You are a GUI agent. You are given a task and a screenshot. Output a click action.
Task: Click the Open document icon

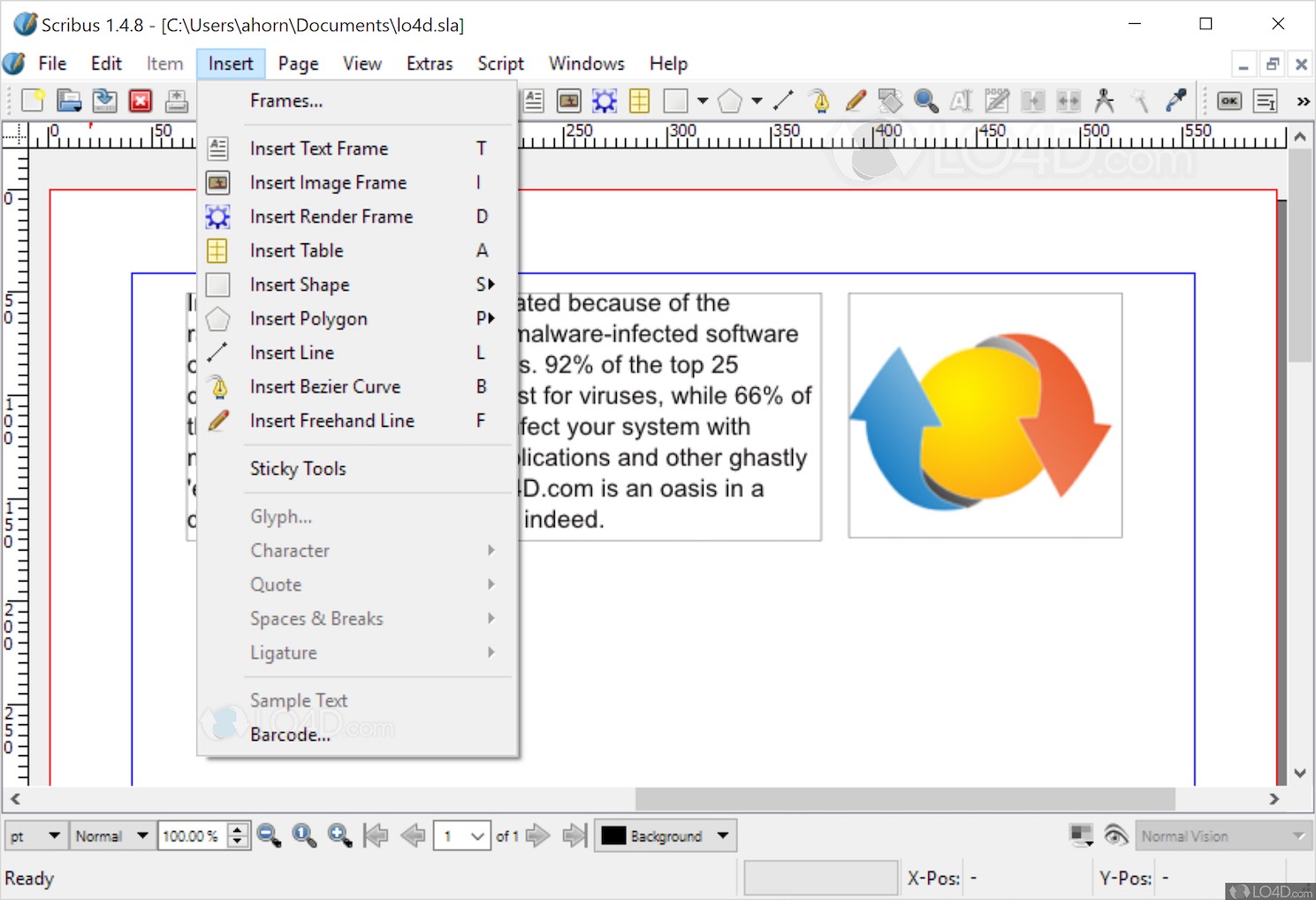click(x=69, y=101)
